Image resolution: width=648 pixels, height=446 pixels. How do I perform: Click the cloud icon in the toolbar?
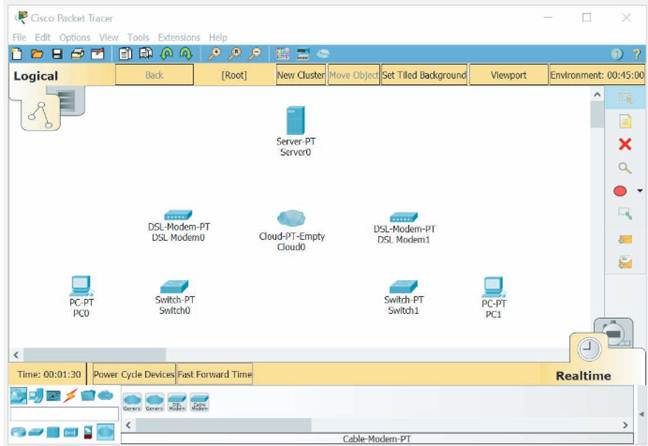pos(323,54)
